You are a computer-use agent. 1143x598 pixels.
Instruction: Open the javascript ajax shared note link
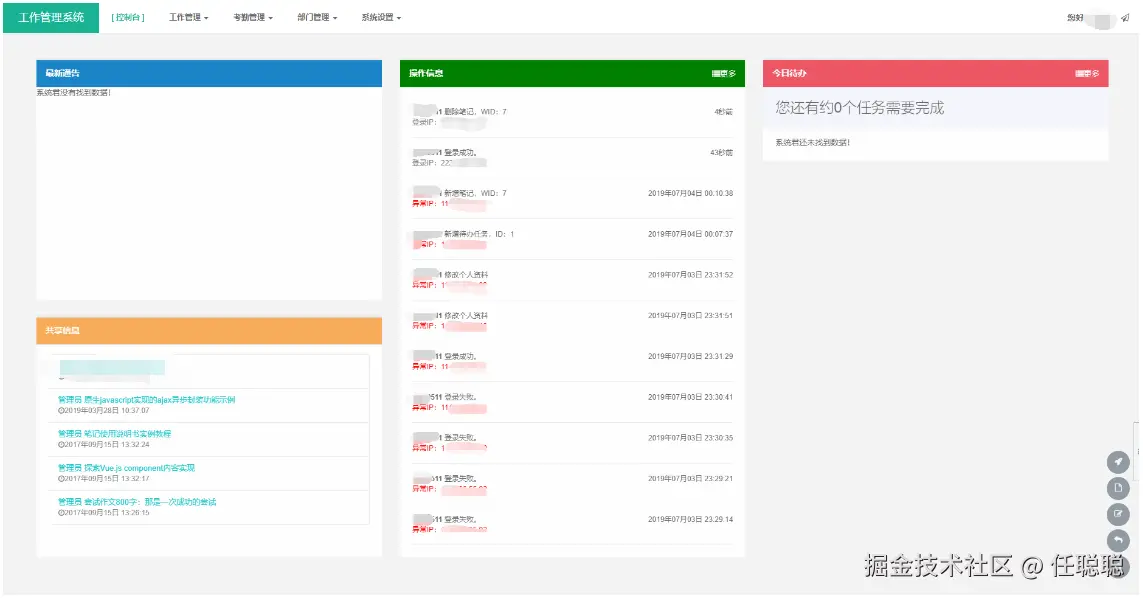(x=147, y=400)
